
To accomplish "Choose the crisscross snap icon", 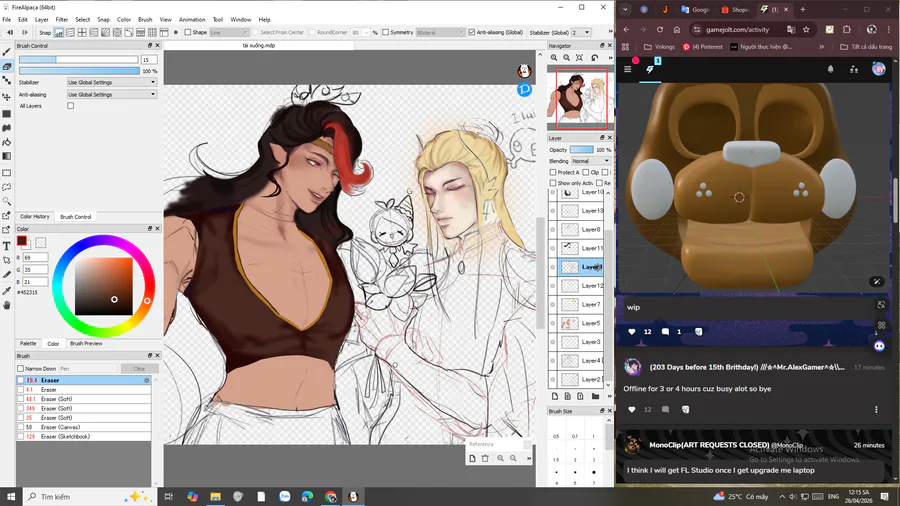I will (x=82, y=33).
